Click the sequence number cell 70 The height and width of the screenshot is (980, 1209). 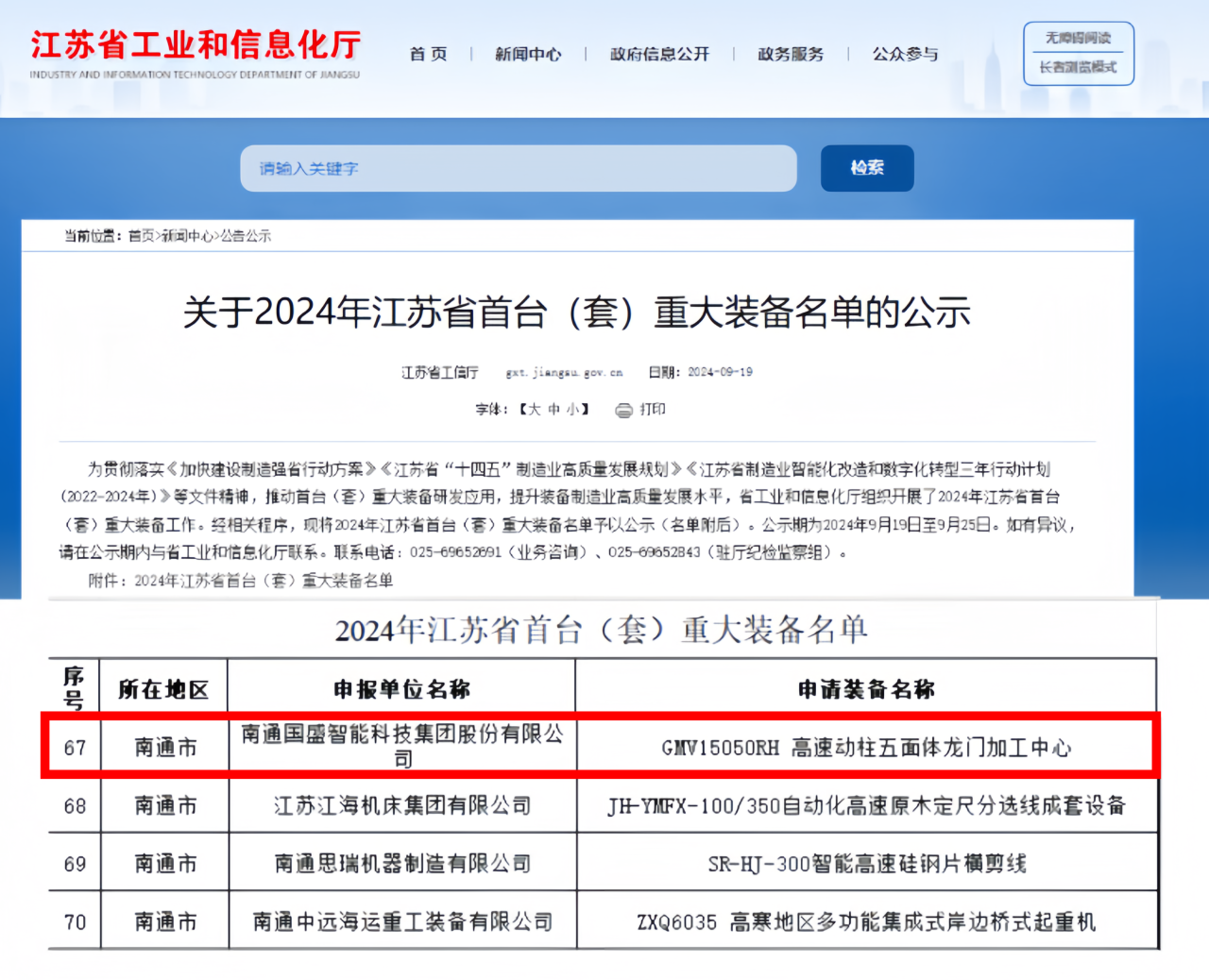click(75, 922)
